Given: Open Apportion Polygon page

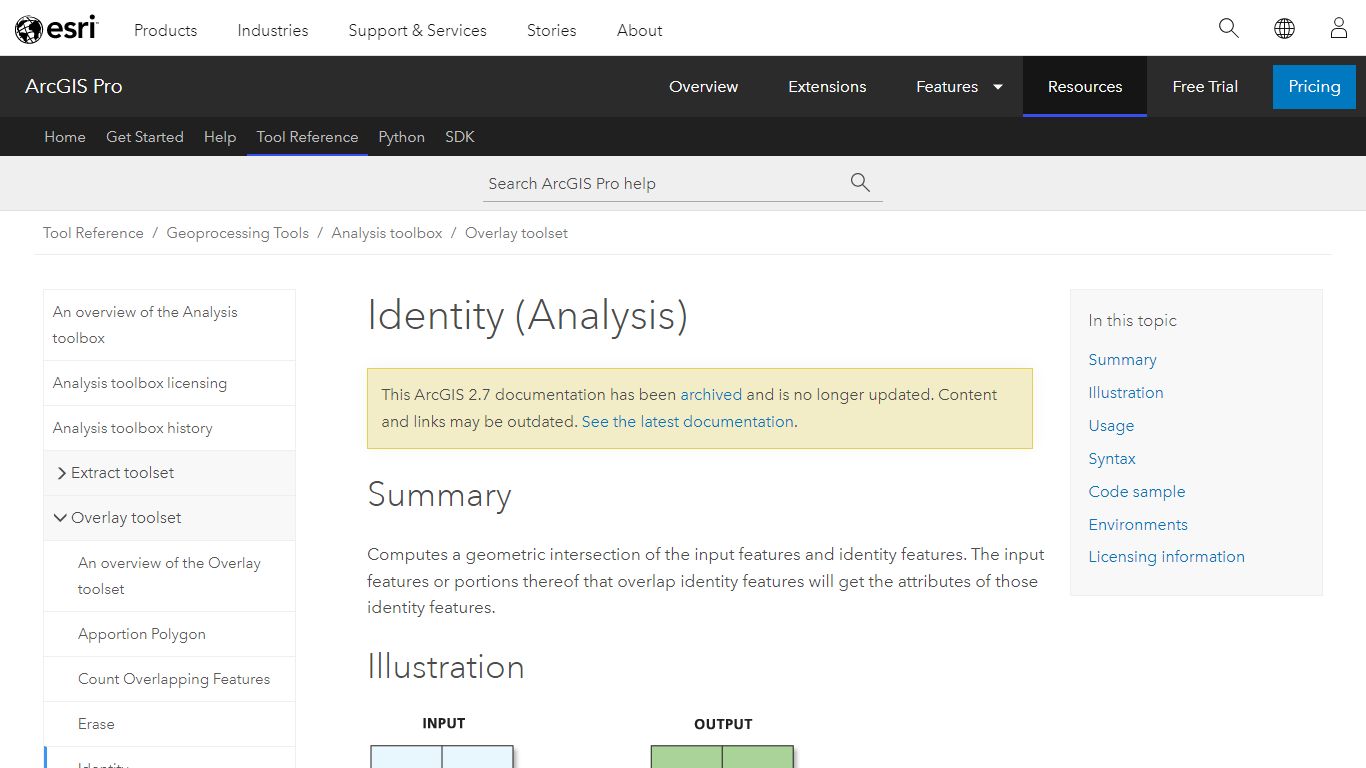Looking at the screenshot, I should click(169, 634).
